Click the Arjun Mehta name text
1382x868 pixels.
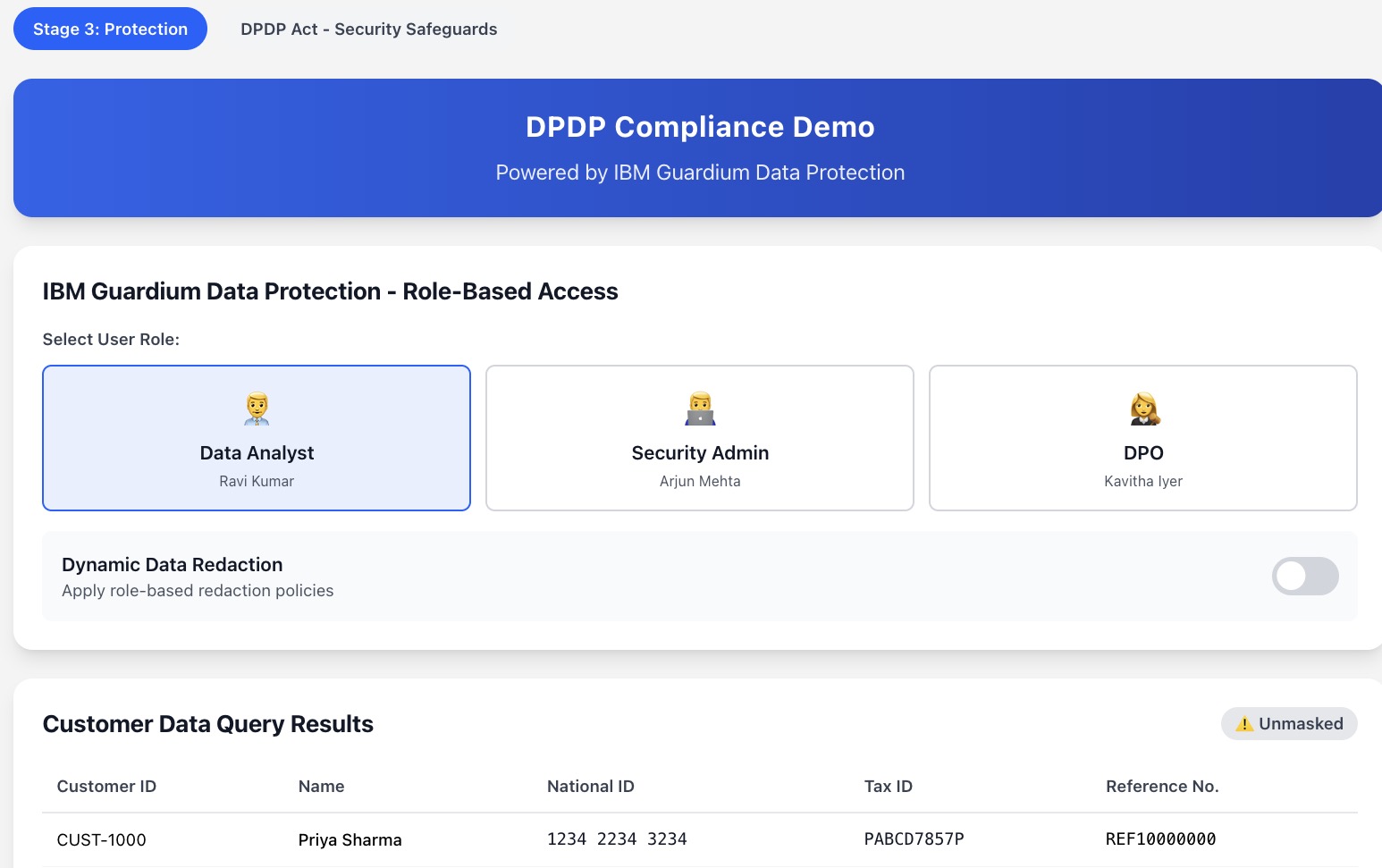pos(700,481)
